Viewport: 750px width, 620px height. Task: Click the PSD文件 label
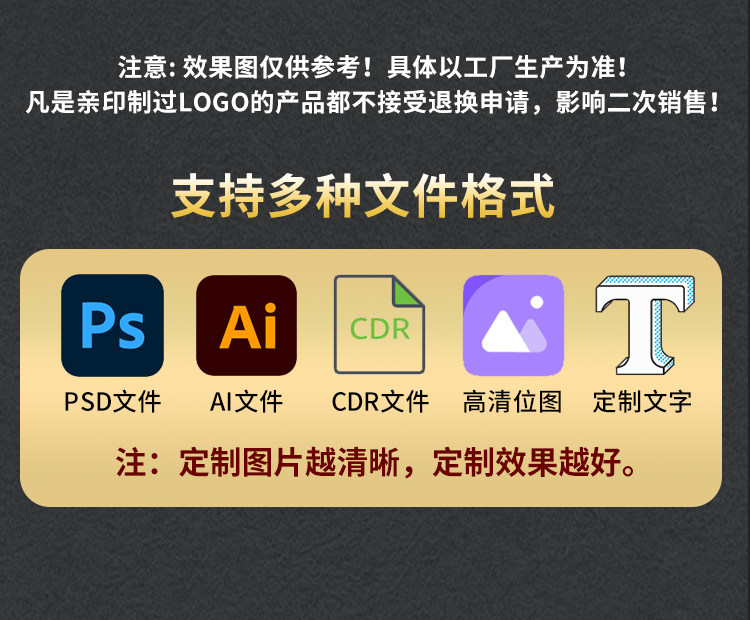pos(112,402)
